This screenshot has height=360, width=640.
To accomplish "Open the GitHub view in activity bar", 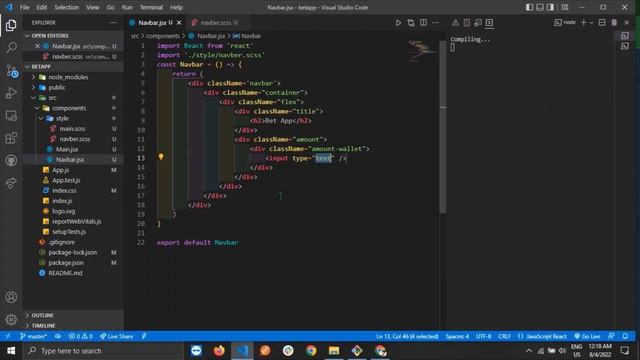I will (x=11, y=160).
